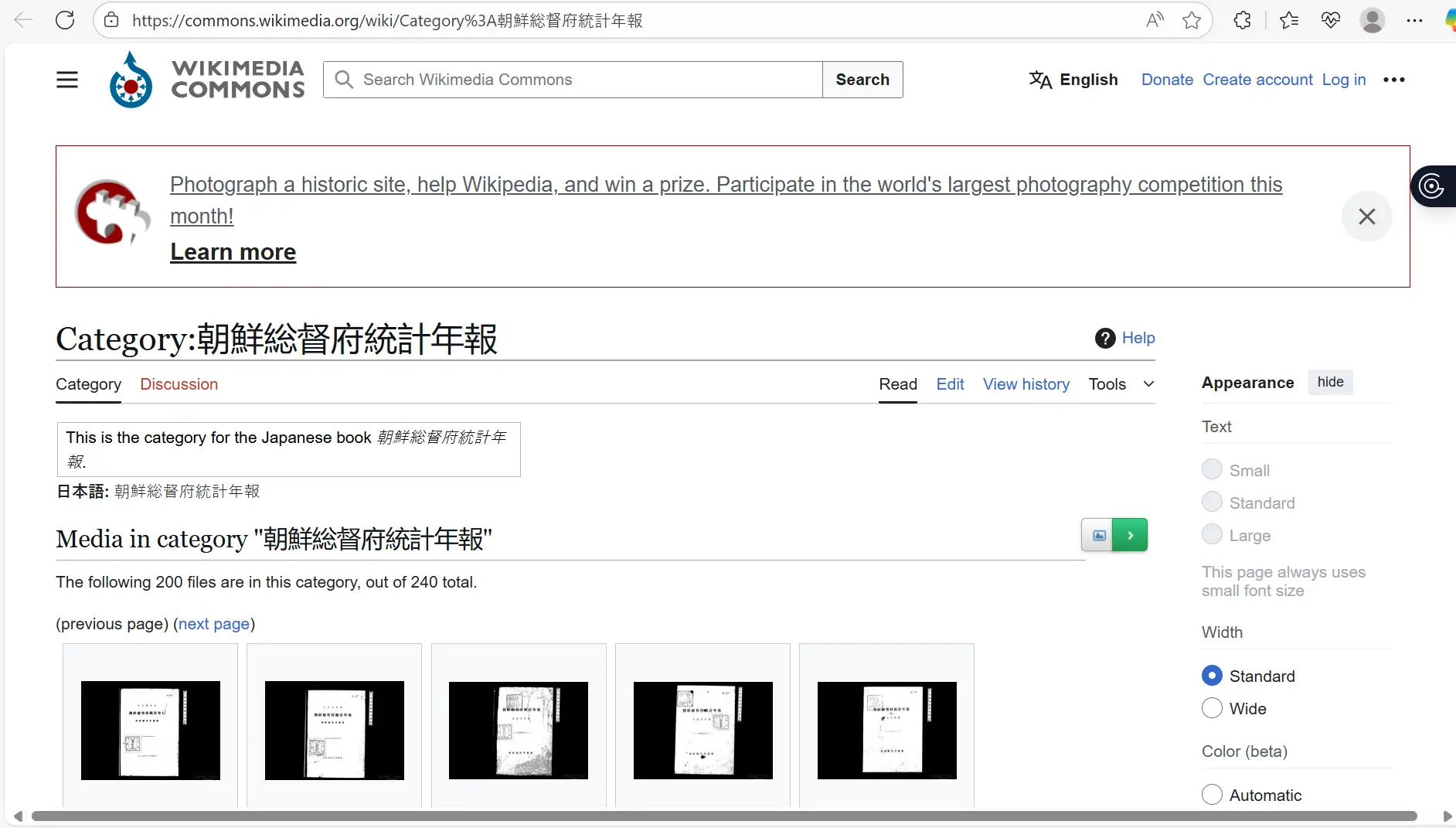Screen dimensions: 1456x828
Task: Go to the next page link
Action: [214, 624]
